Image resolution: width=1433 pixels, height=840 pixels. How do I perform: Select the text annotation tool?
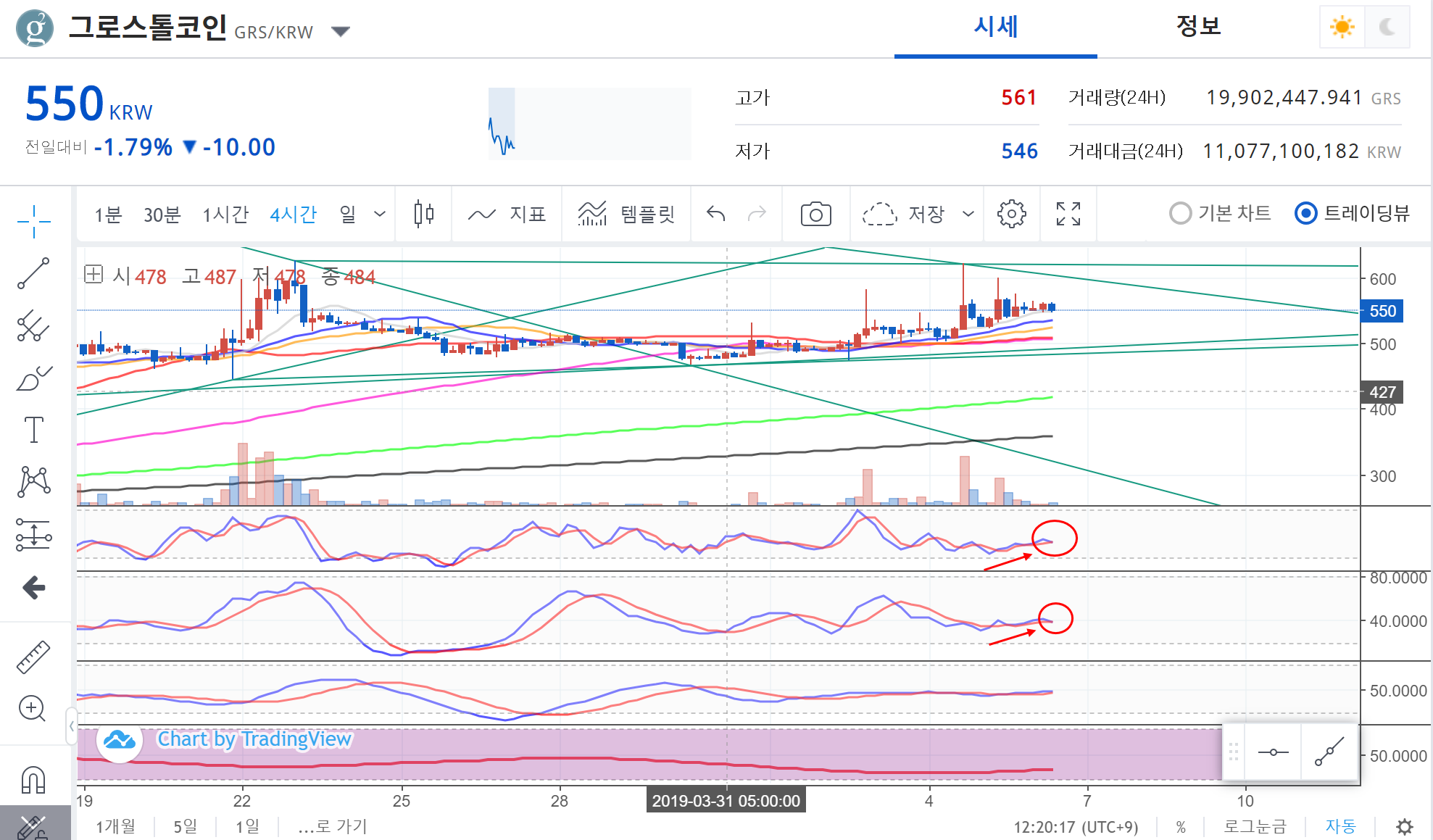[33, 430]
